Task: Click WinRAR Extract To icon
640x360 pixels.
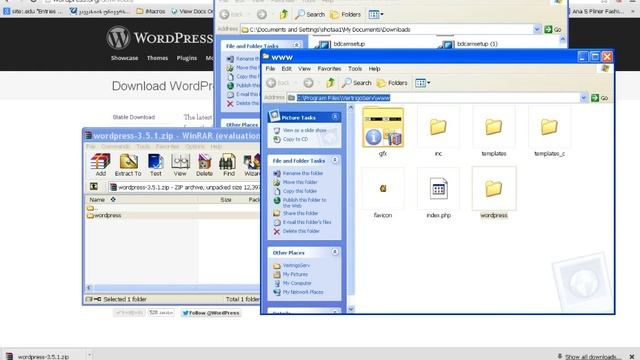Action: [128, 165]
